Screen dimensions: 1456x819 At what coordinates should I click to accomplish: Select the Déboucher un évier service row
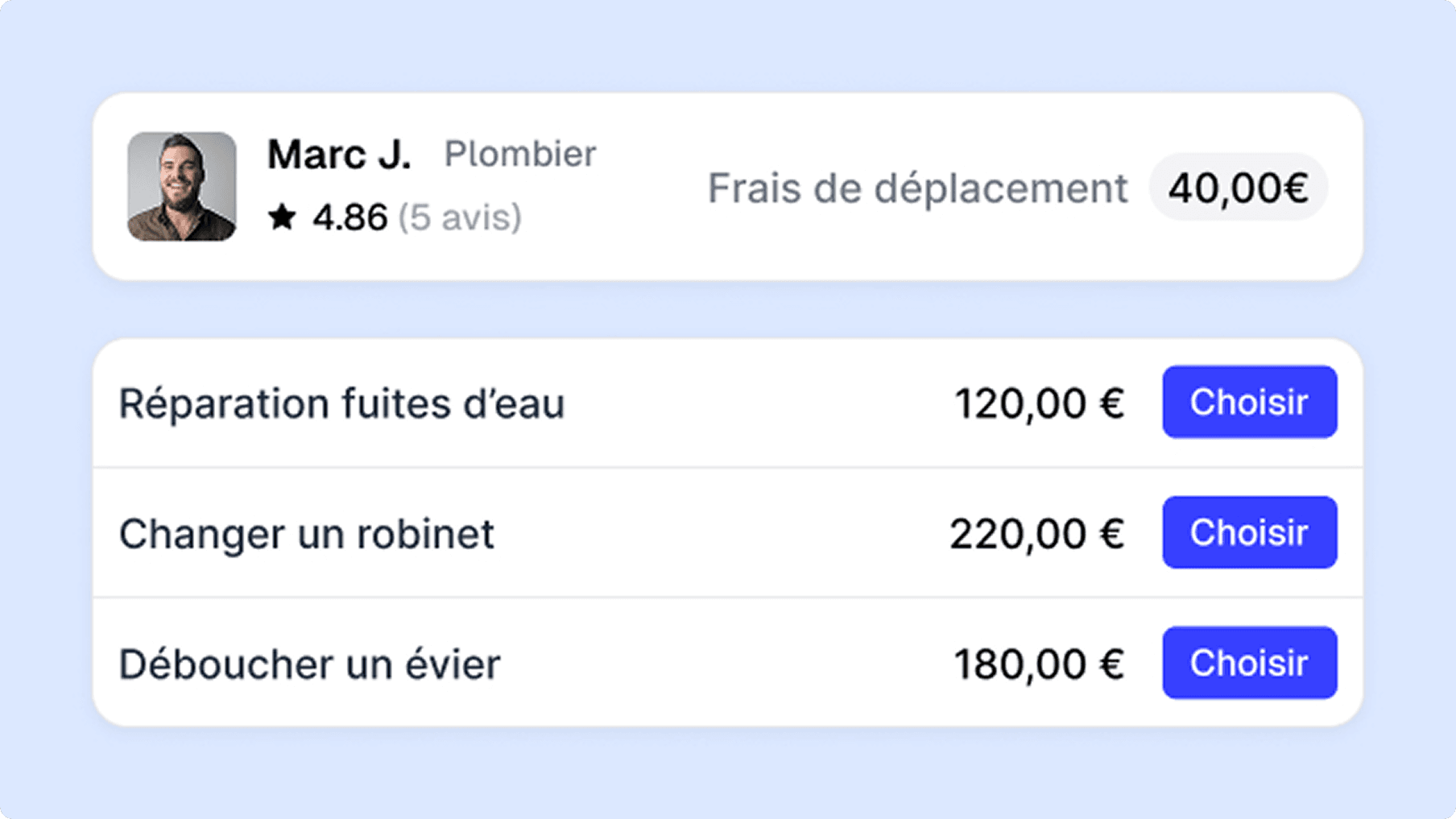click(309, 663)
